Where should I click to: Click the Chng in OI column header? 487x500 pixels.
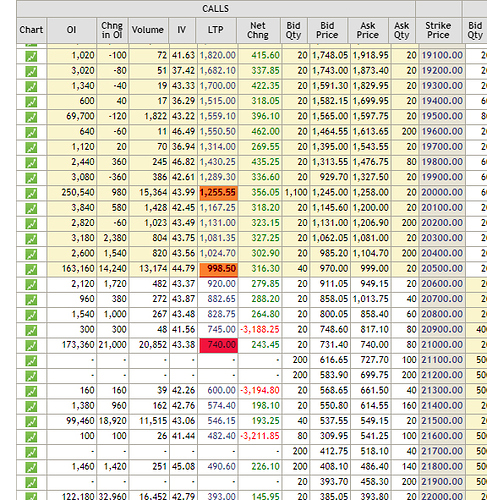click(x=112, y=30)
